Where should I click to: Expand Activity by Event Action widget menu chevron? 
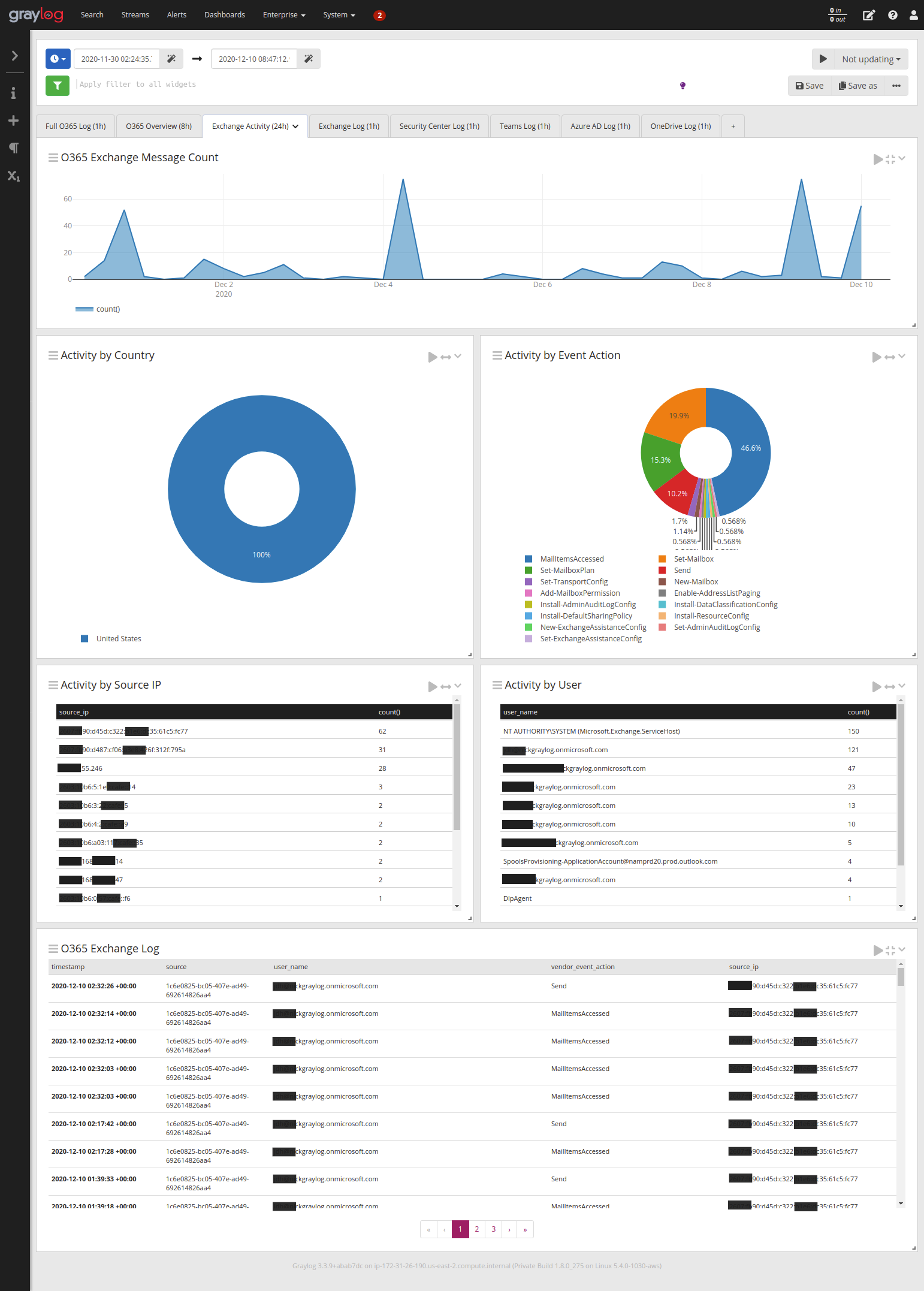tap(902, 356)
